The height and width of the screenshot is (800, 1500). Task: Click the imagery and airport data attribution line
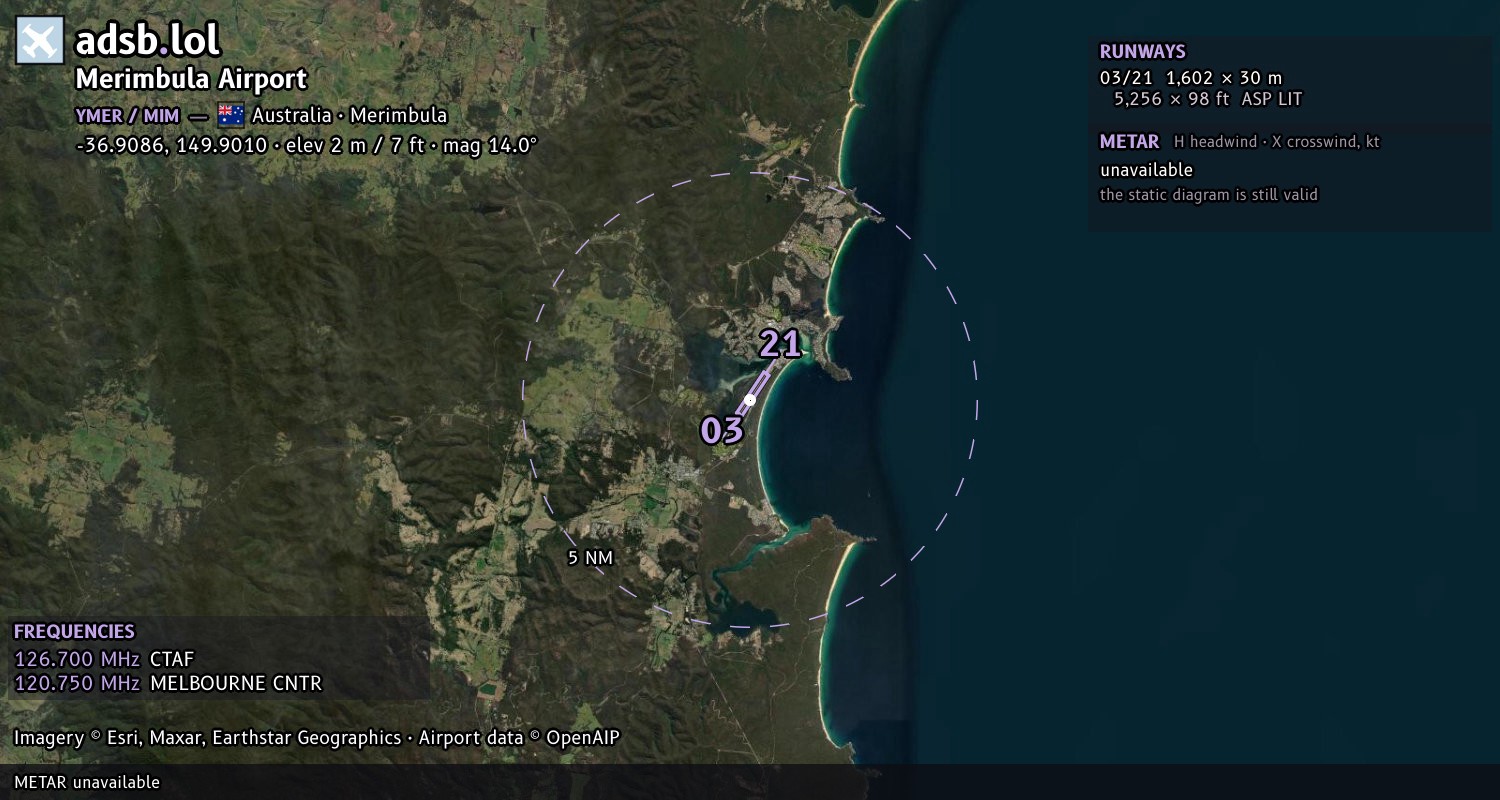(317, 738)
